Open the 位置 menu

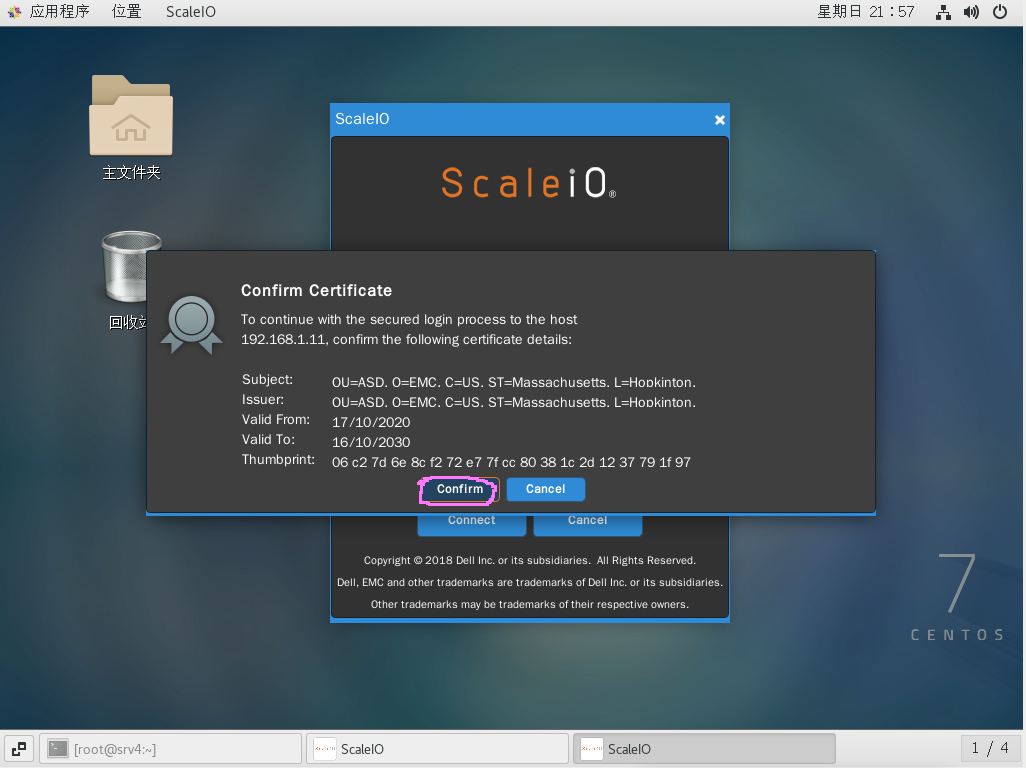[x=126, y=12]
